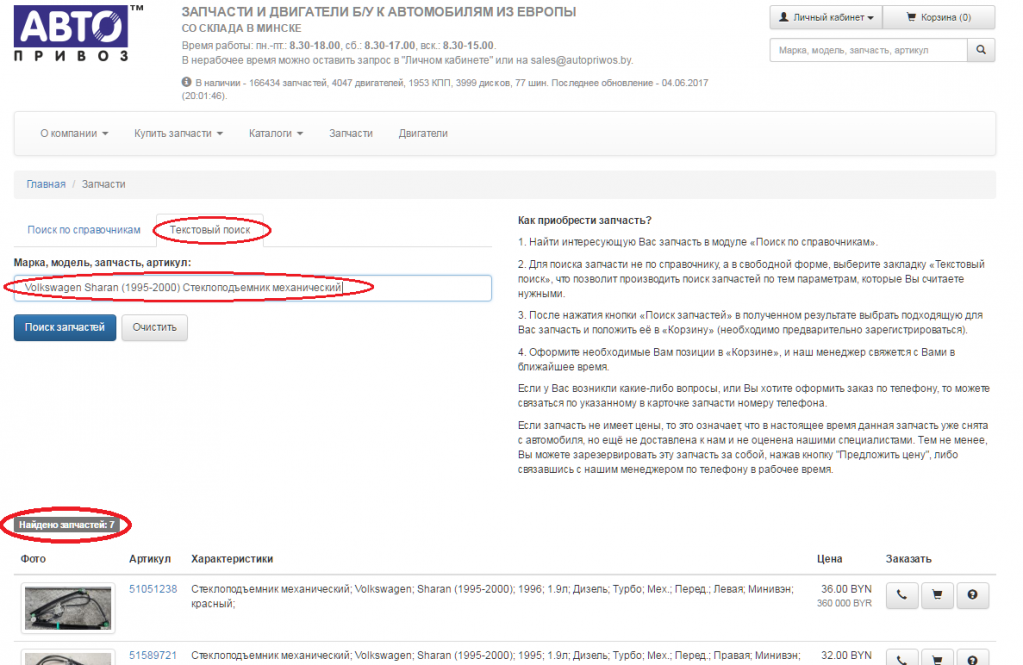The width and height of the screenshot is (1023, 665).
Task: Open the О компании dropdown menu
Action: pos(73,133)
